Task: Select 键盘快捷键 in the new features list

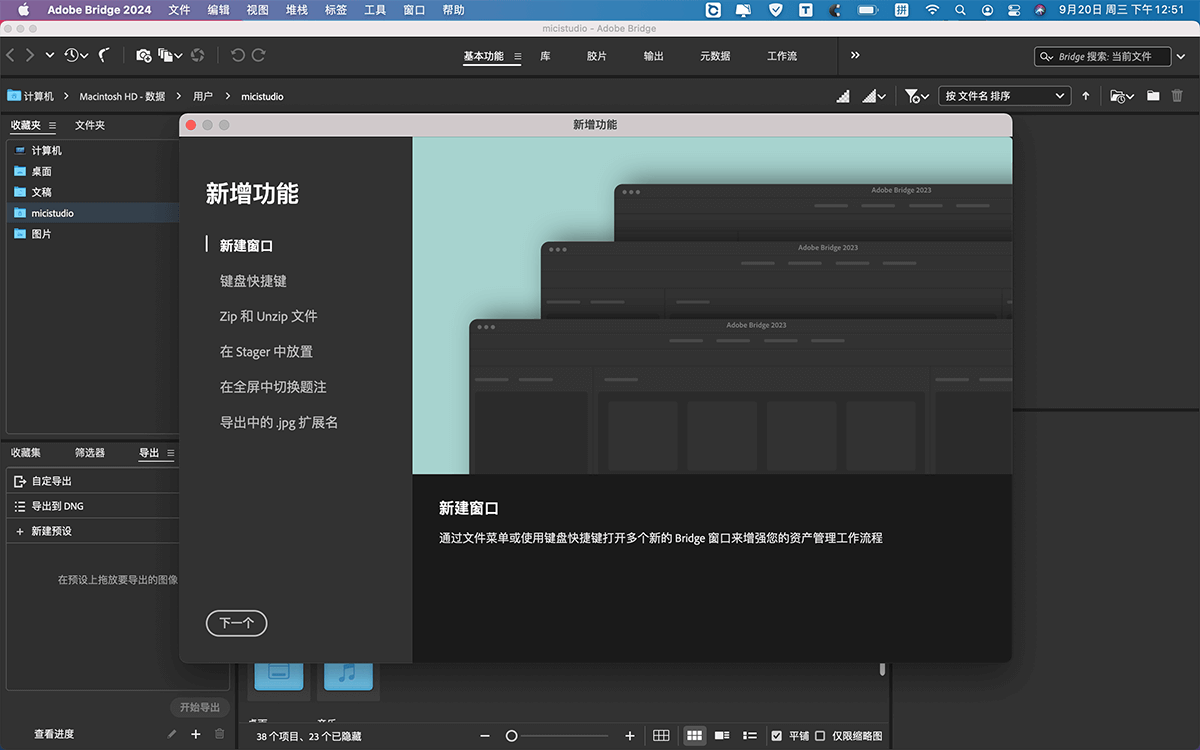Action: [x=253, y=281]
